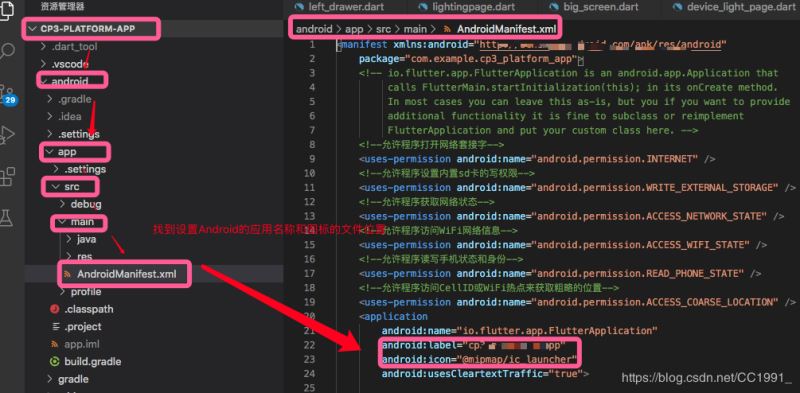Collapse the src folder
The image size is (800, 393).
[x=56, y=187]
